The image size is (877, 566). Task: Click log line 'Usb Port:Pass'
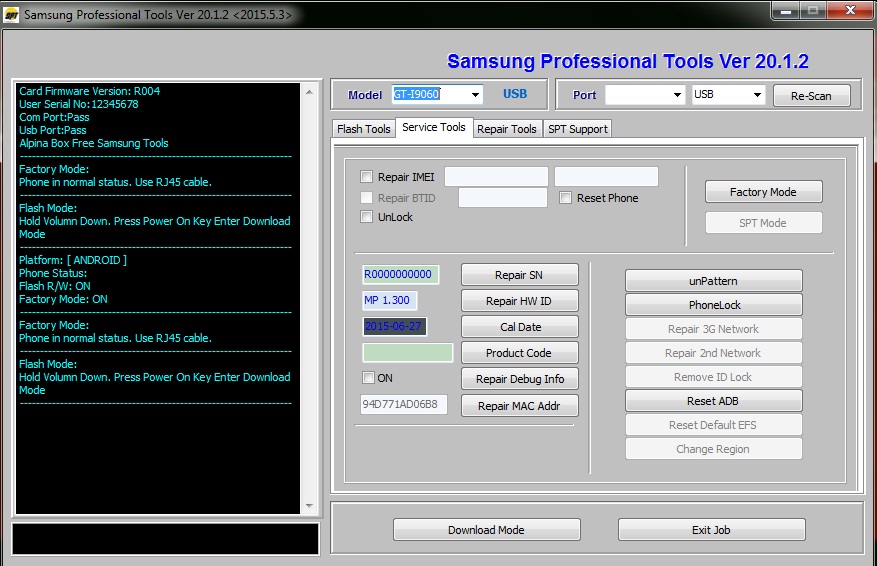(53, 130)
